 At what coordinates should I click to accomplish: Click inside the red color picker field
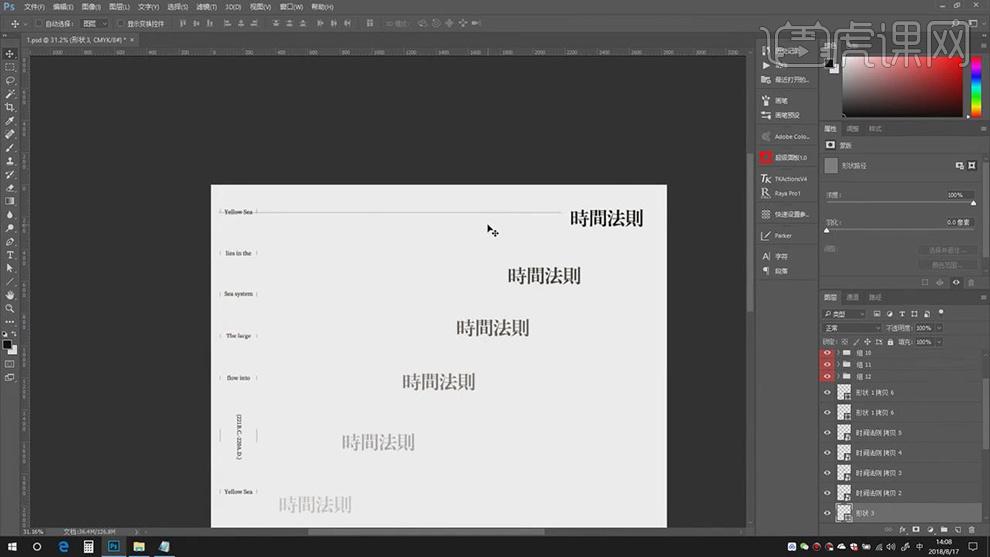tap(902, 87)
